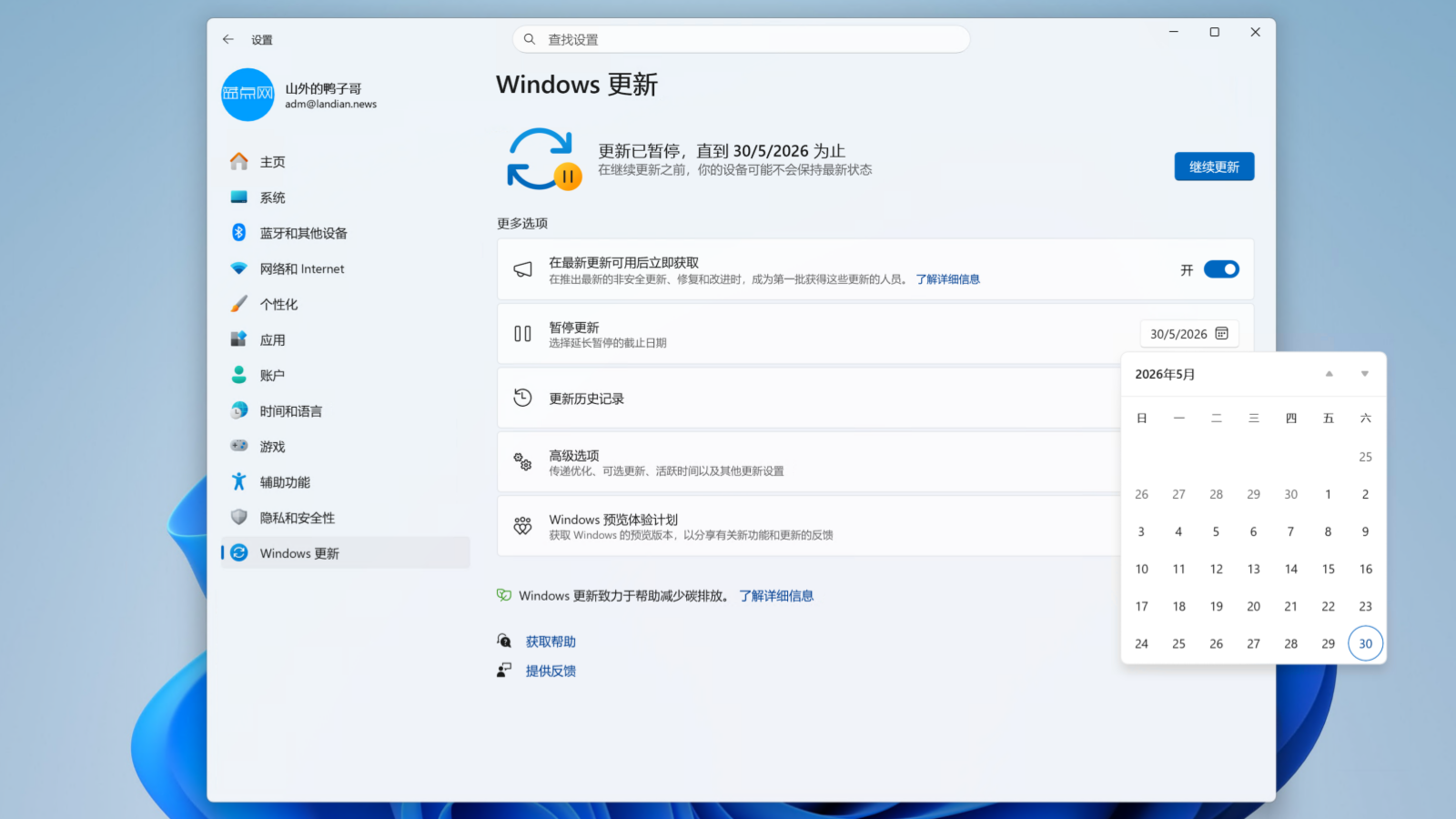Click the Get help link
The height and width of the screenshot is (819, 1456).
[551, 642]
